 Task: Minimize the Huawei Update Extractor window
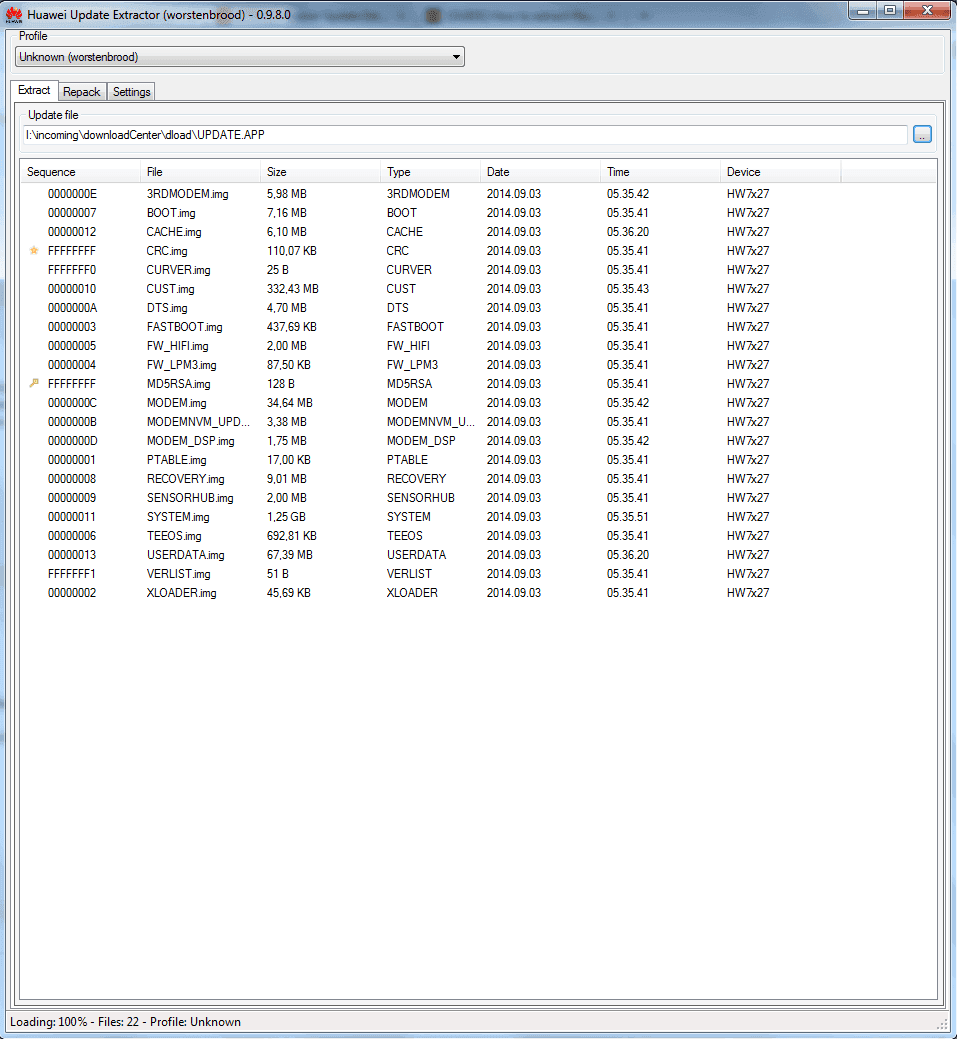pos(863,11)
